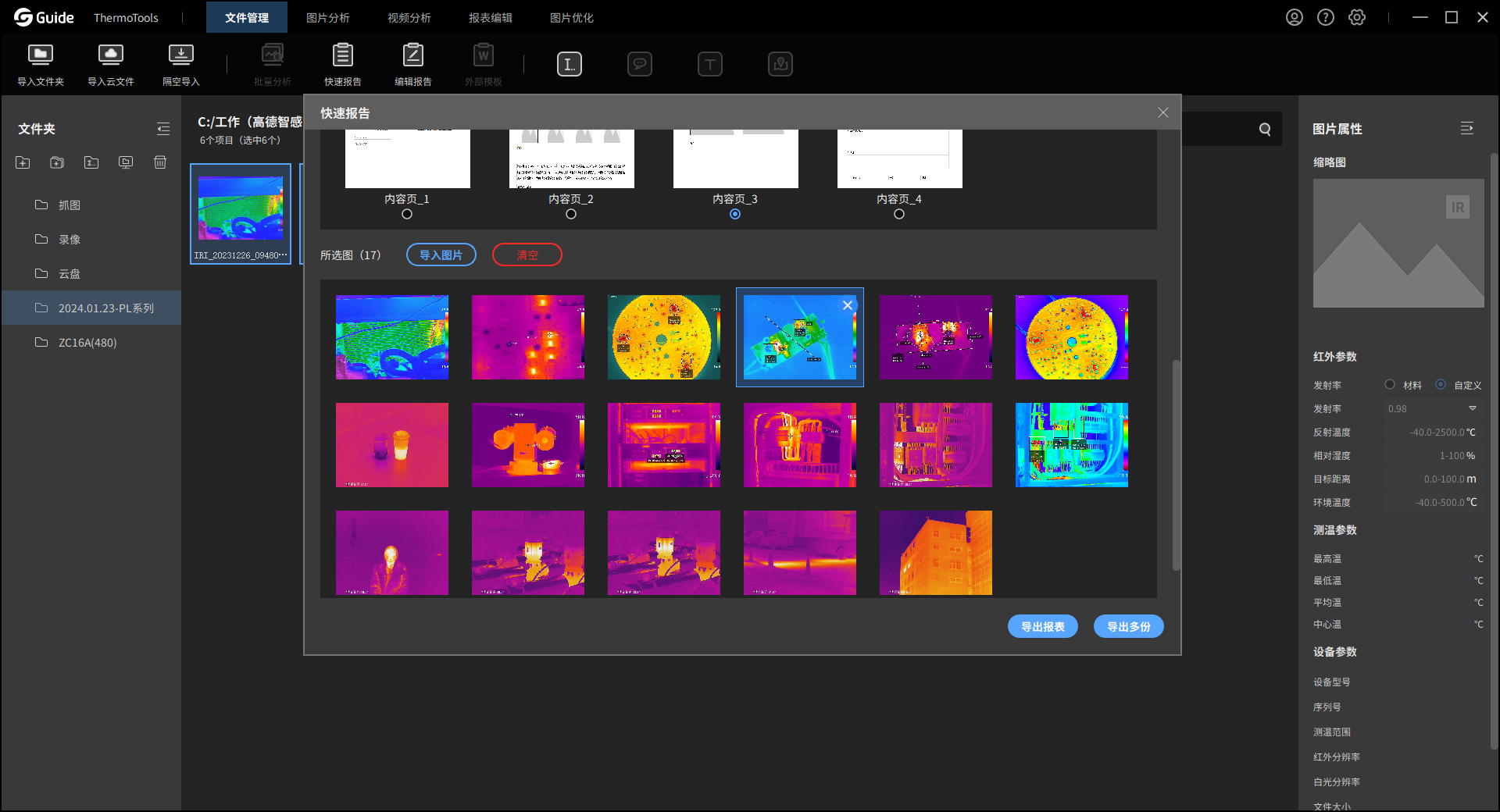
Task: Switch to the 图片优化 tab
Action: [572, 17]
